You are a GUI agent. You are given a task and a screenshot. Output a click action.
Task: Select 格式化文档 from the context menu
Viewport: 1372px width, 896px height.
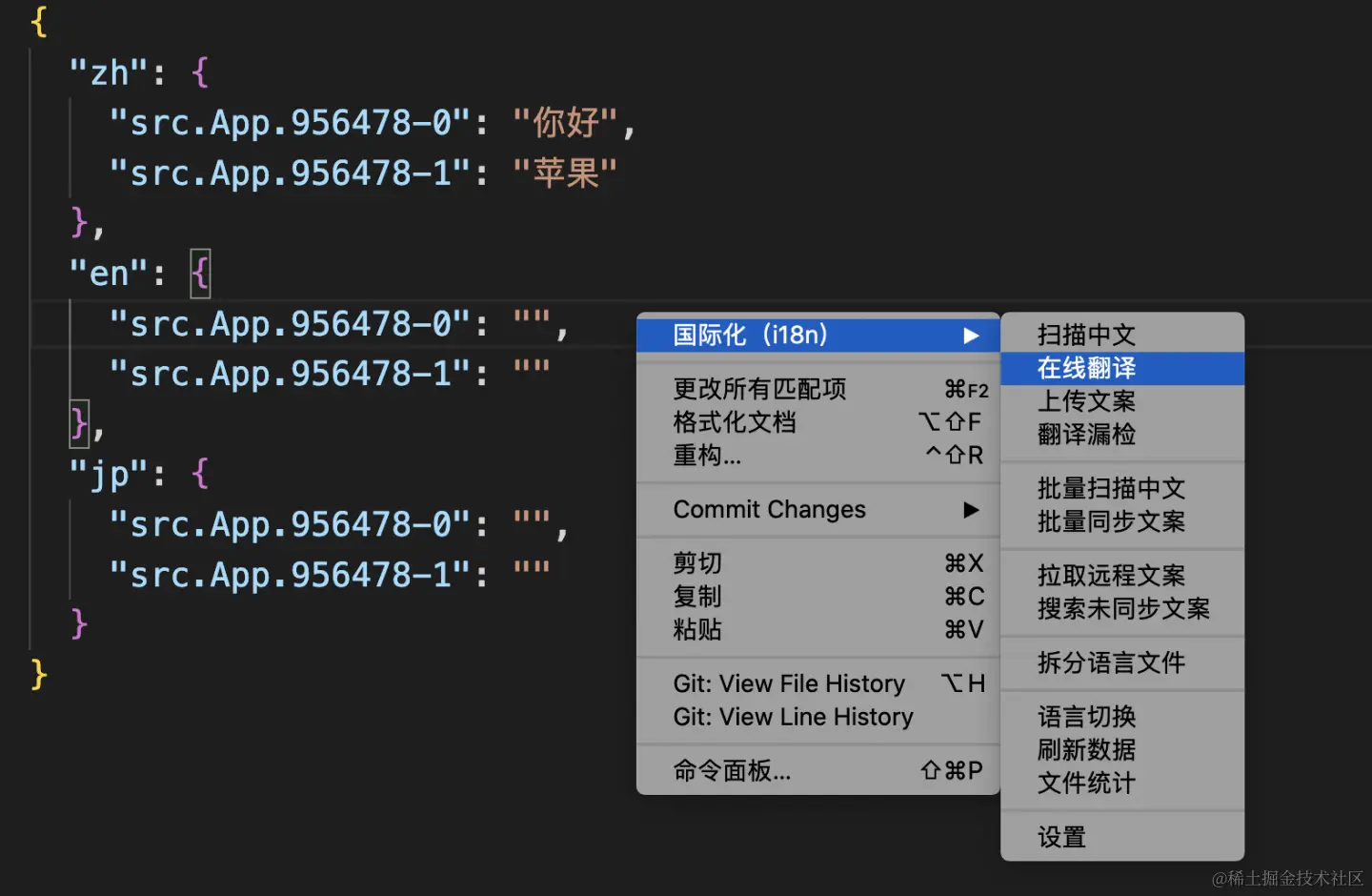817,422
